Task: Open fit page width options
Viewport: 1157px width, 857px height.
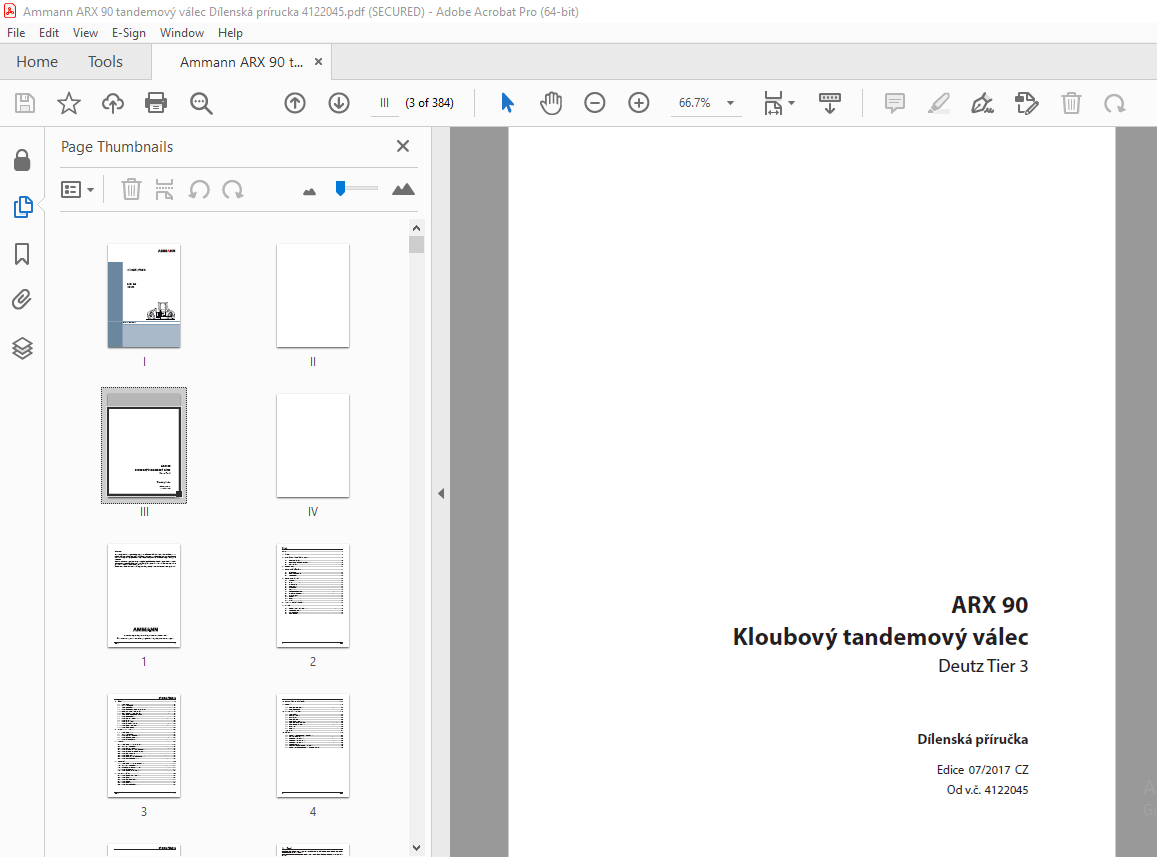Action: [778, 103]
